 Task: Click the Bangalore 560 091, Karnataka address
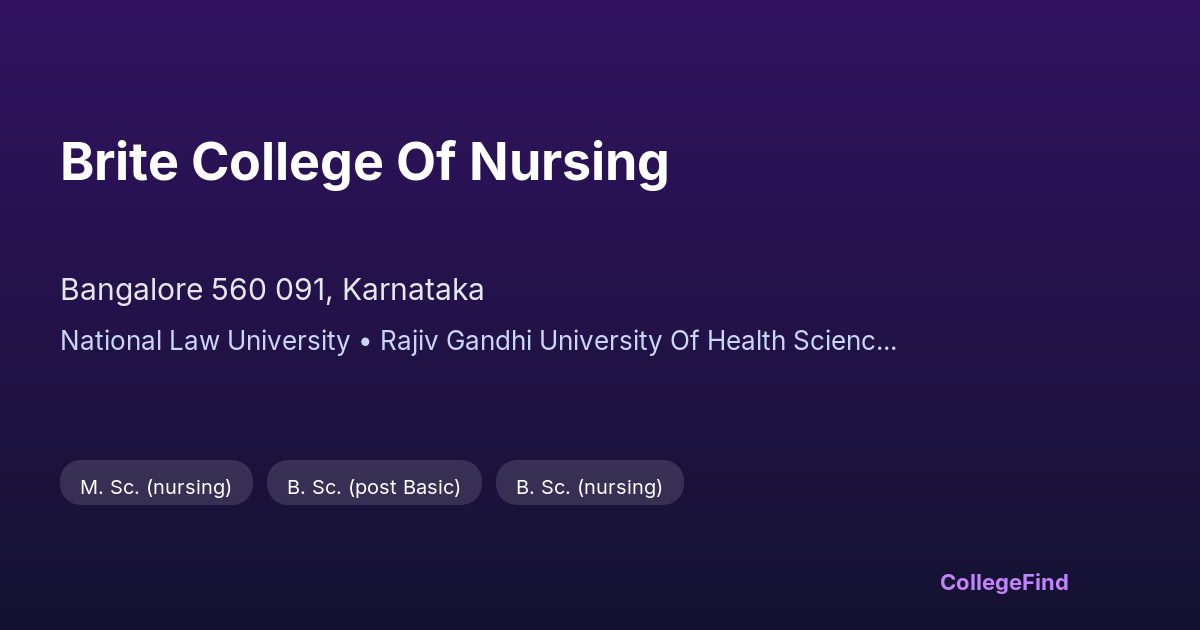click(272, 290)
